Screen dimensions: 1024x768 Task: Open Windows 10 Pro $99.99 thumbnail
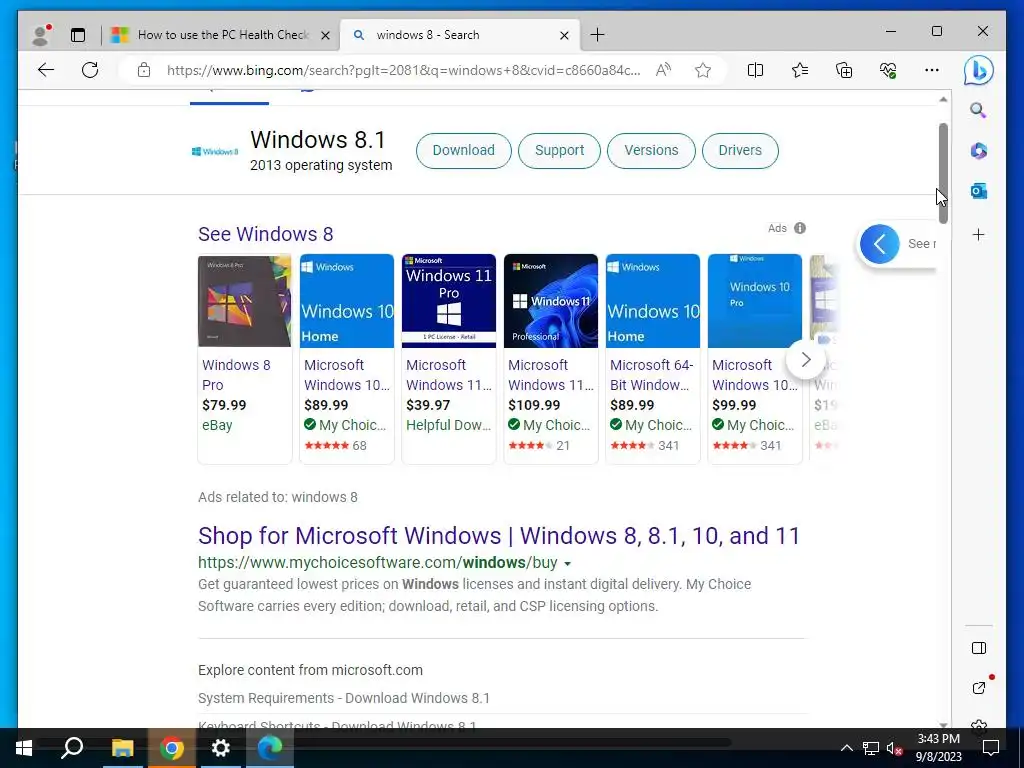(755, 300)
